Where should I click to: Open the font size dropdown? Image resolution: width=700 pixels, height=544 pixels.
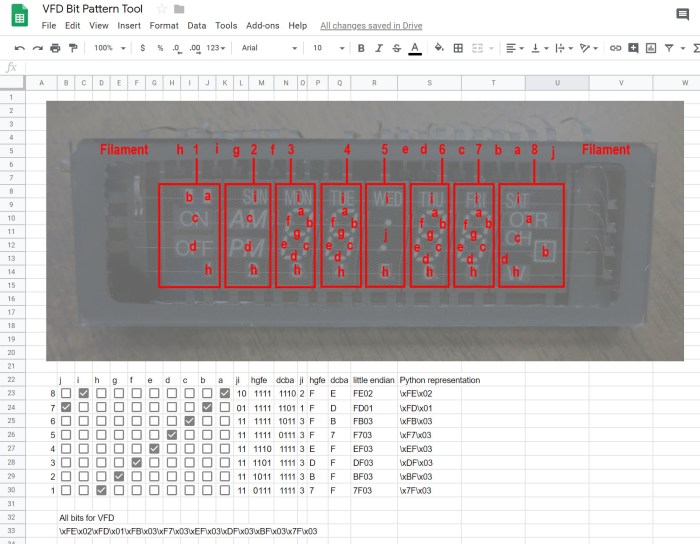pyautogui.click(x=329, y=48)
